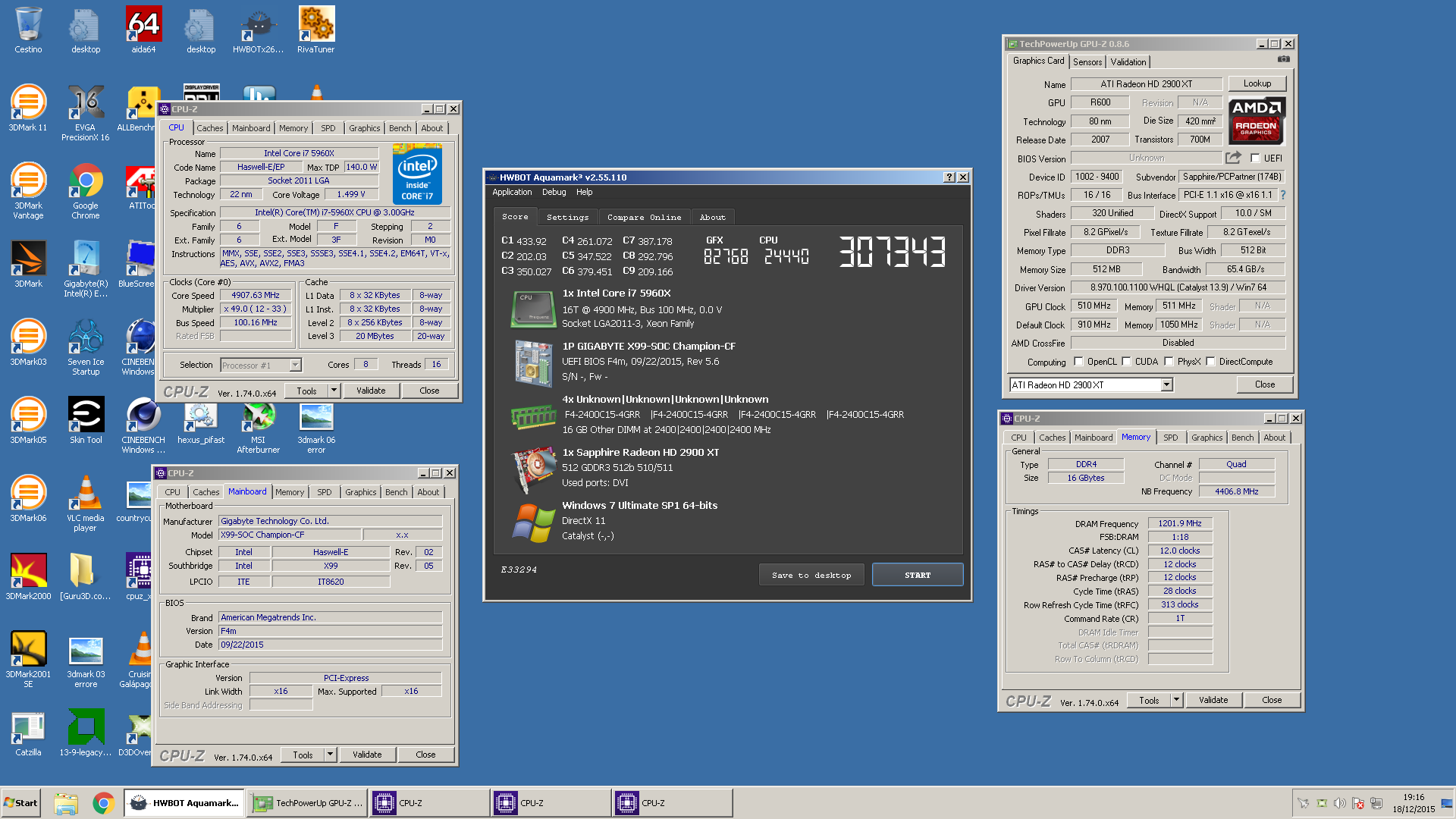Click Validate in the CPU-Z CPU window
The width and height of the screenshot is (1456, 819).
tap(371, 391)
